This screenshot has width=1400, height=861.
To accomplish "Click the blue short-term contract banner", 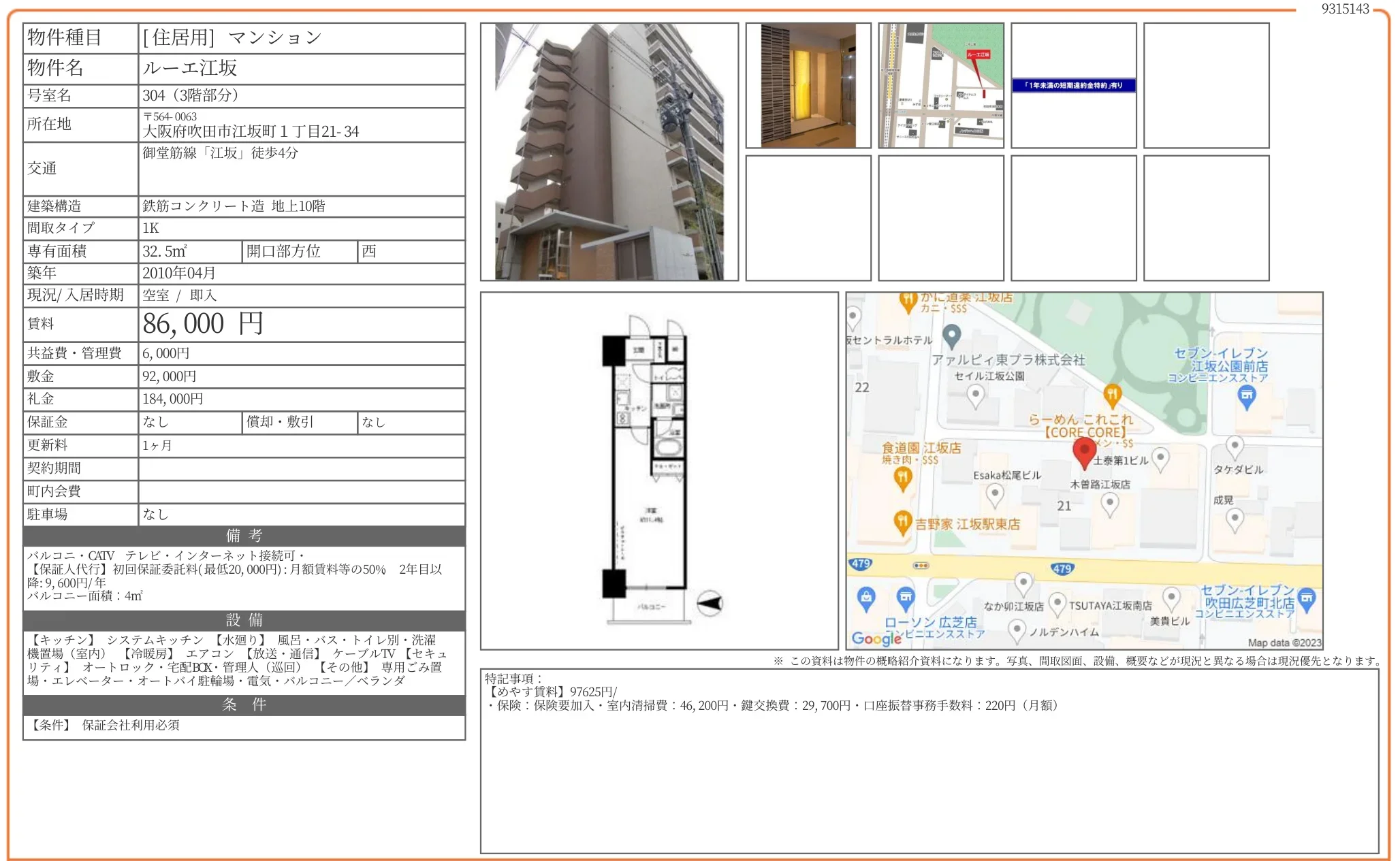I will click(x=1073, y=85).
